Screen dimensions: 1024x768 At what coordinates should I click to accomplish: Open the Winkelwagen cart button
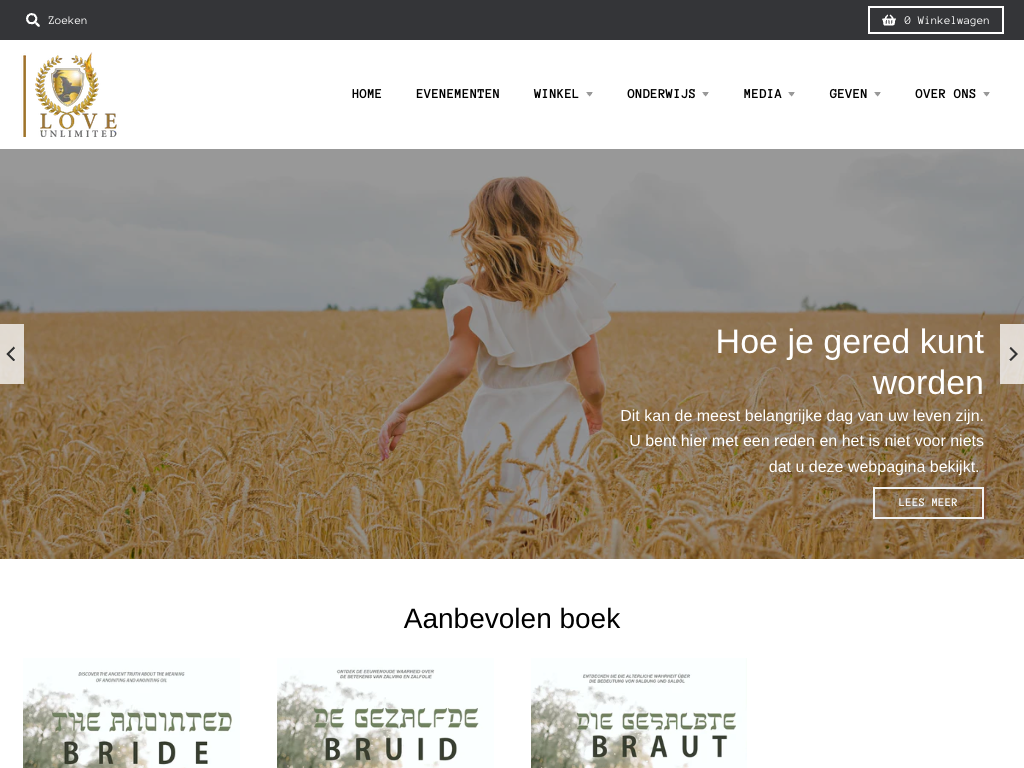coord(935,20)
